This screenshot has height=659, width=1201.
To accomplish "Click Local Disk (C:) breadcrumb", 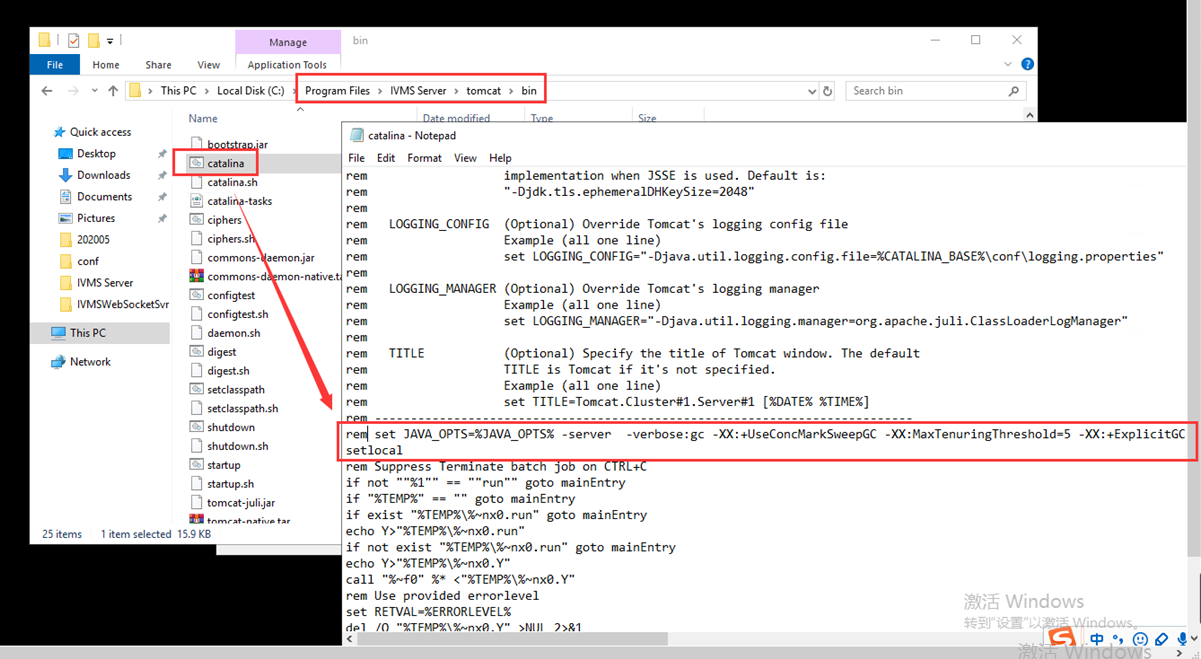I will [x=250, y=91].
